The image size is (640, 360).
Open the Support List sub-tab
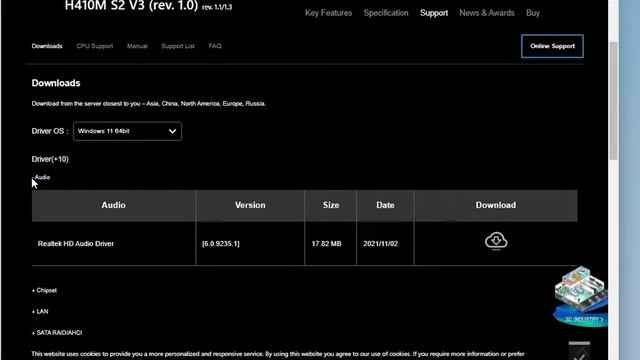[178, 46]
